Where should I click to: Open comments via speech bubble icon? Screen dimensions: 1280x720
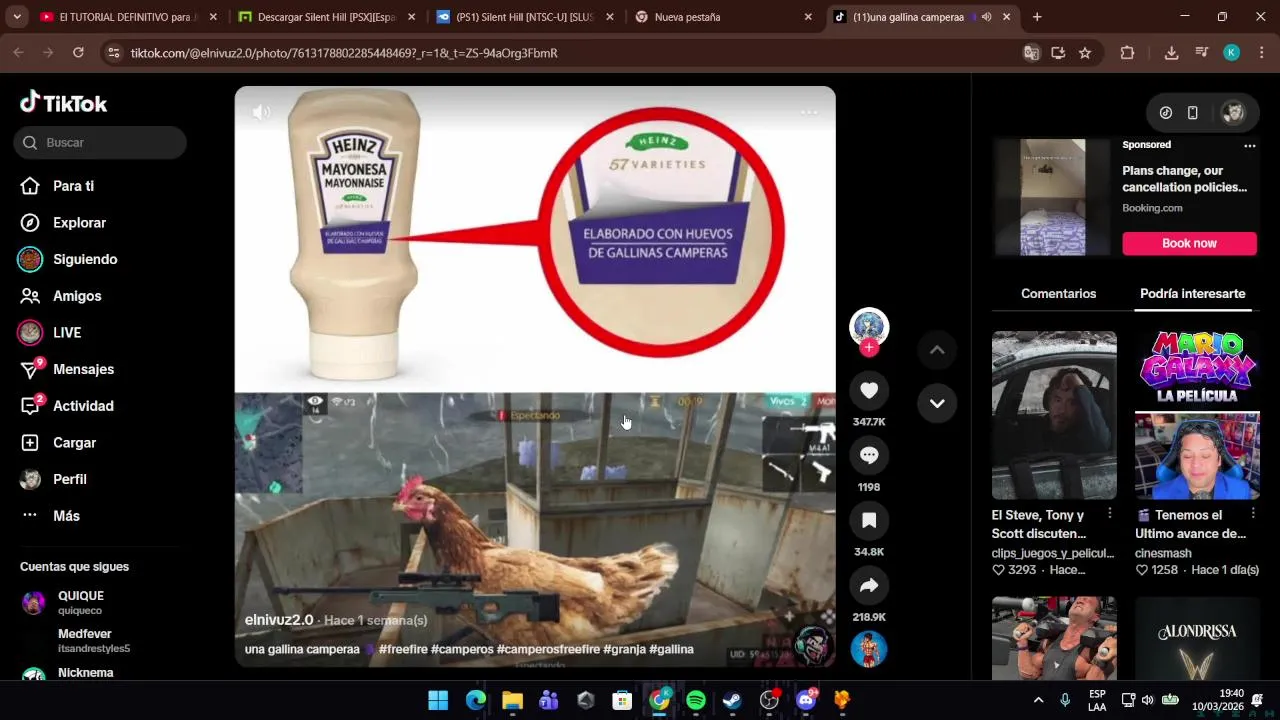point(869,455)
